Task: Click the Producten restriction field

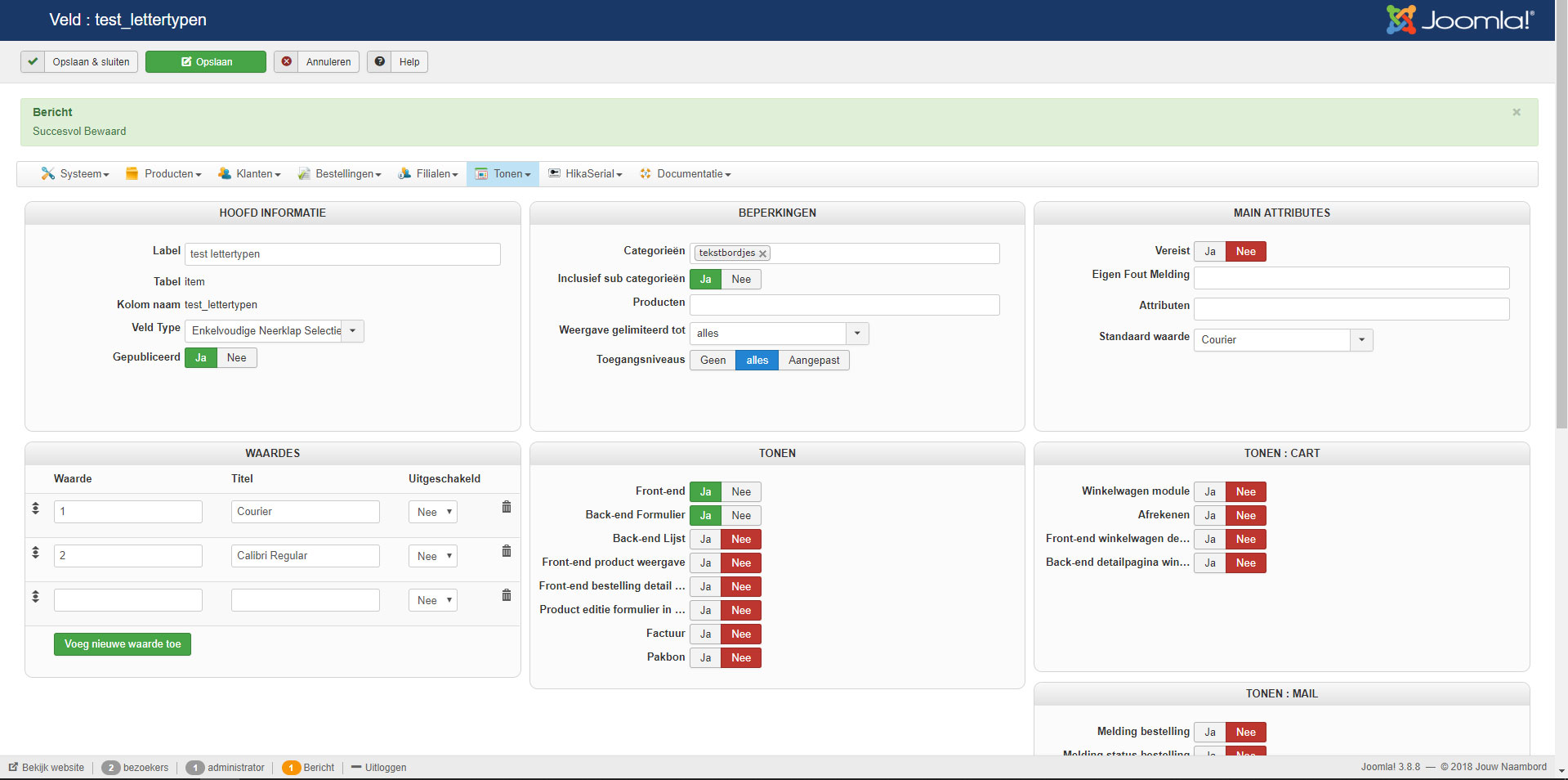Action: pyautogui.click(x=845, y=305)
